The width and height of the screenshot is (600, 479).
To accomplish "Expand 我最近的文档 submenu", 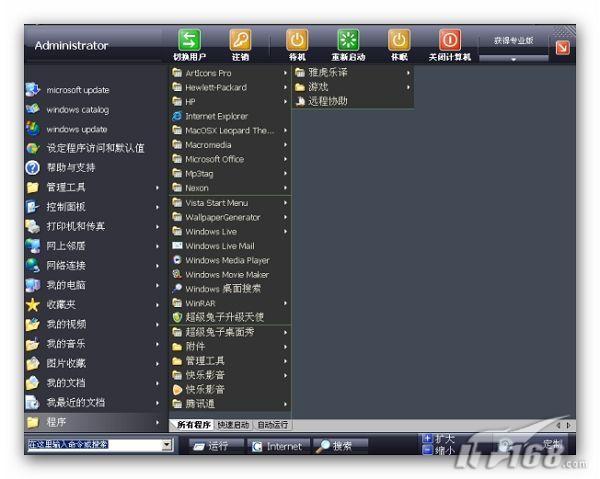I will (x=157, y=403).
